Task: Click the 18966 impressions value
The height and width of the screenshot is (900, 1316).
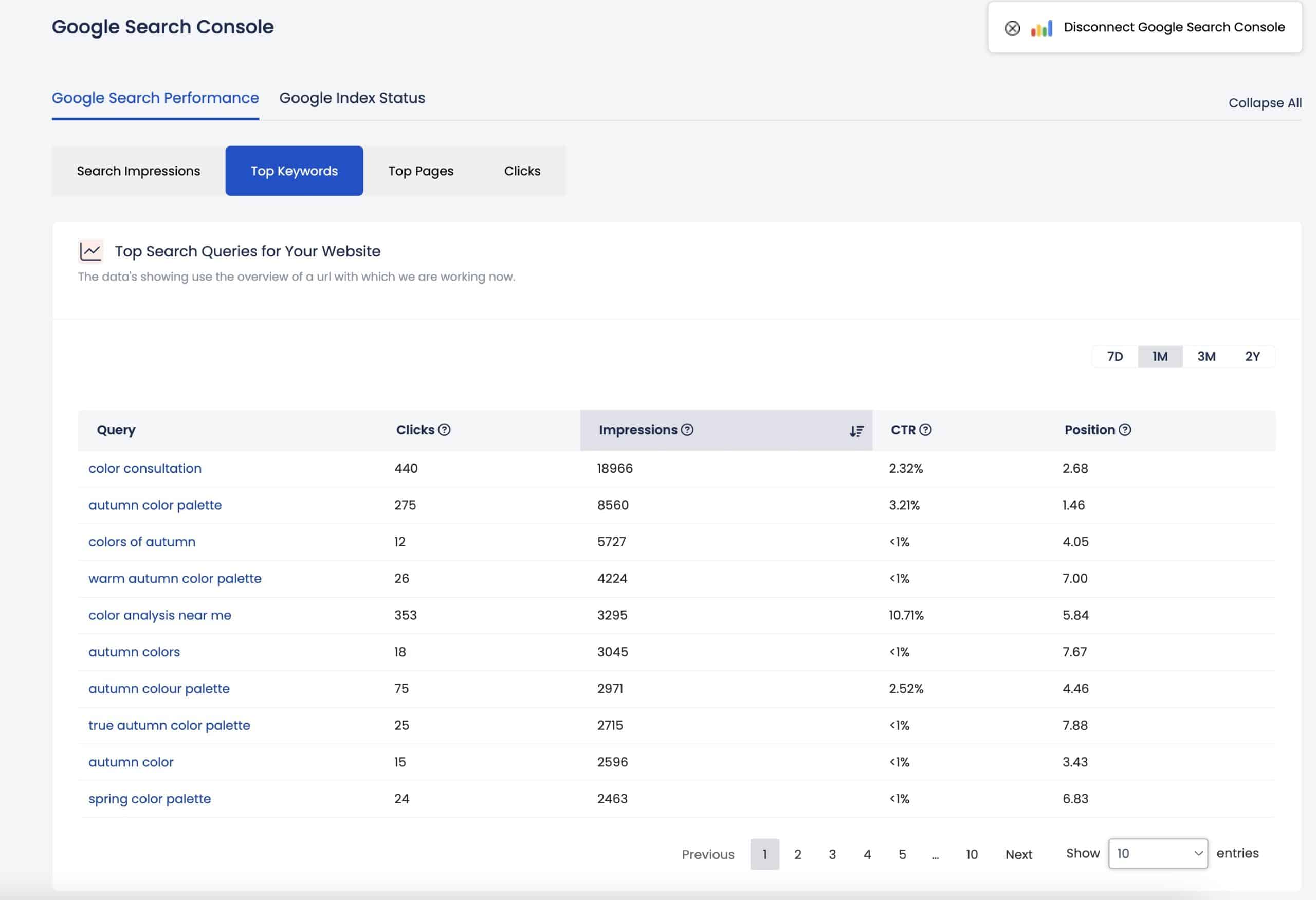Action: [x=615, y=469]
